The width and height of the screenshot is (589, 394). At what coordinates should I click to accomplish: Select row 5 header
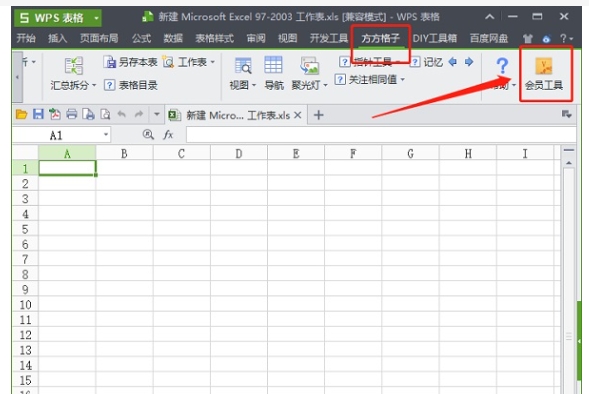pyautogui.click(x=25, y=229)
